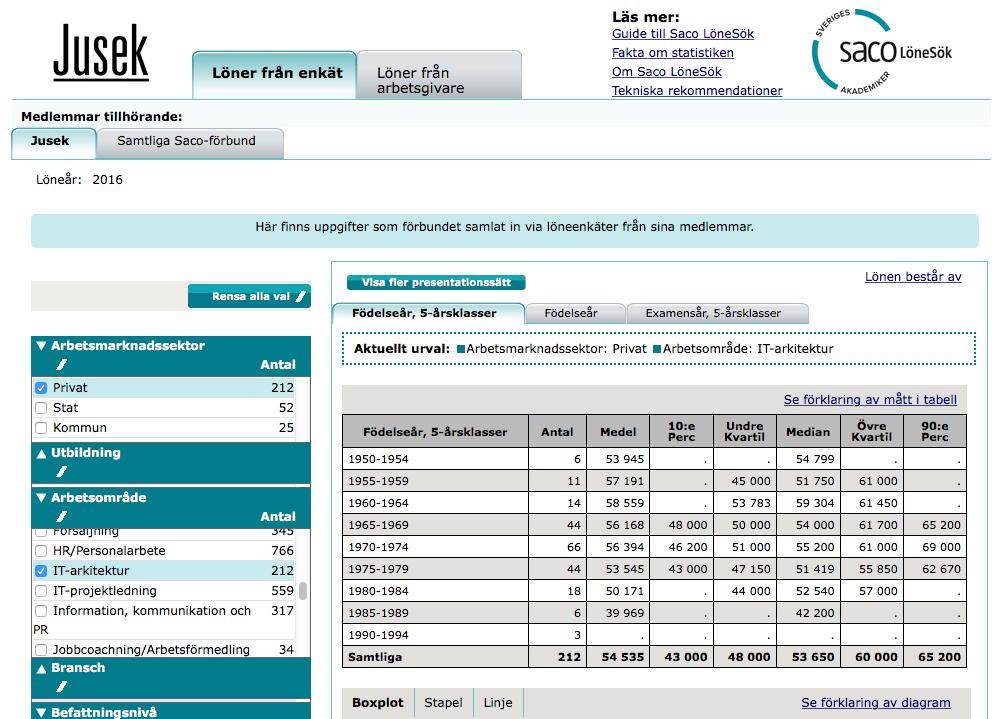
Task: Open Om Saco LöneSök link
Action: click(667, 72)
